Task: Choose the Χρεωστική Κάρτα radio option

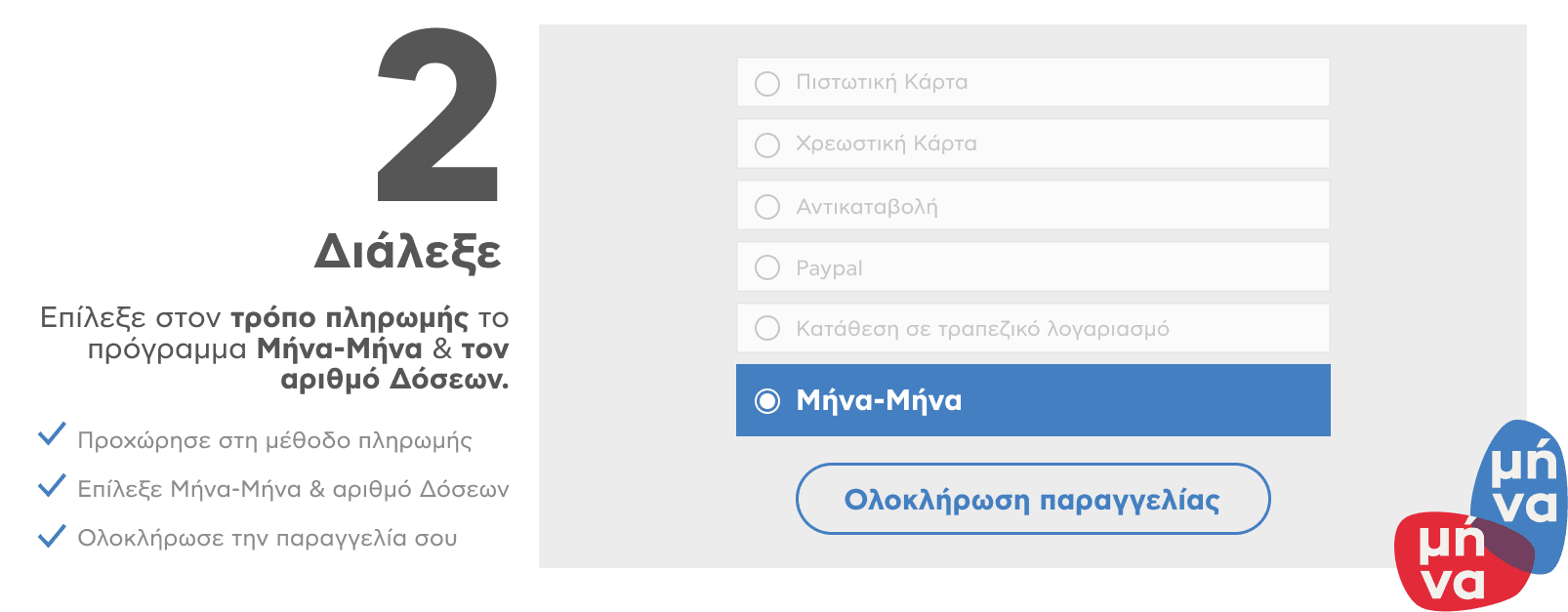Action: pyautogui.click(x=767, y=144)
